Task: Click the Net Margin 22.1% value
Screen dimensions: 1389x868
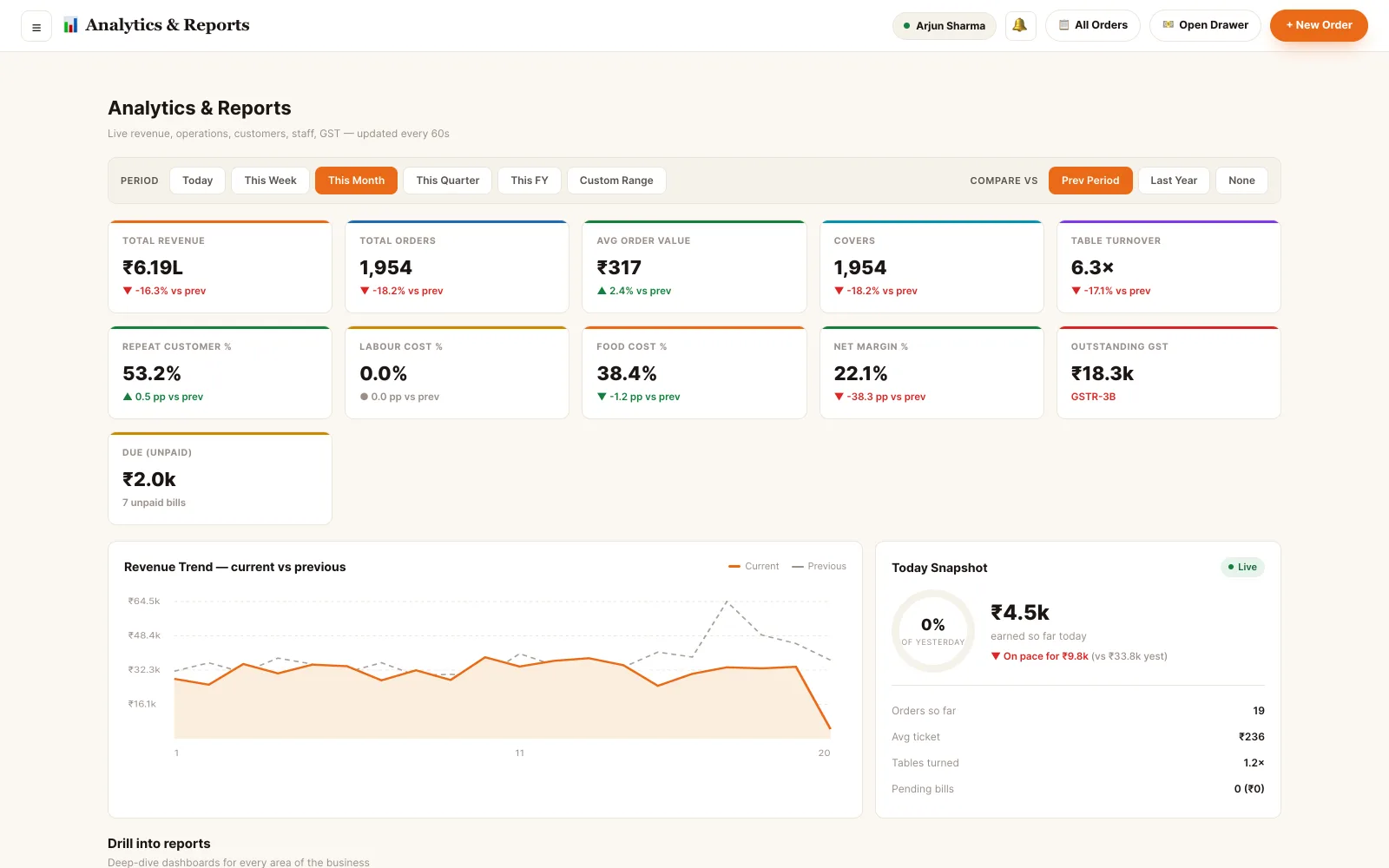Action: [x=860, y=373]
